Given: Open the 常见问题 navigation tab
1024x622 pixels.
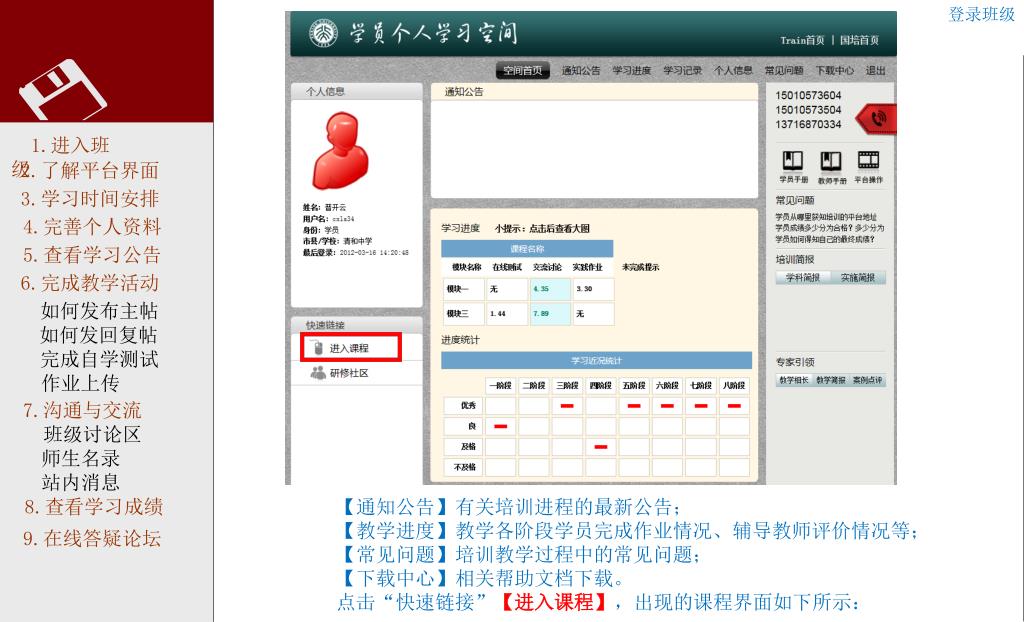Looking at the screenshot, I should pos(784,71).
